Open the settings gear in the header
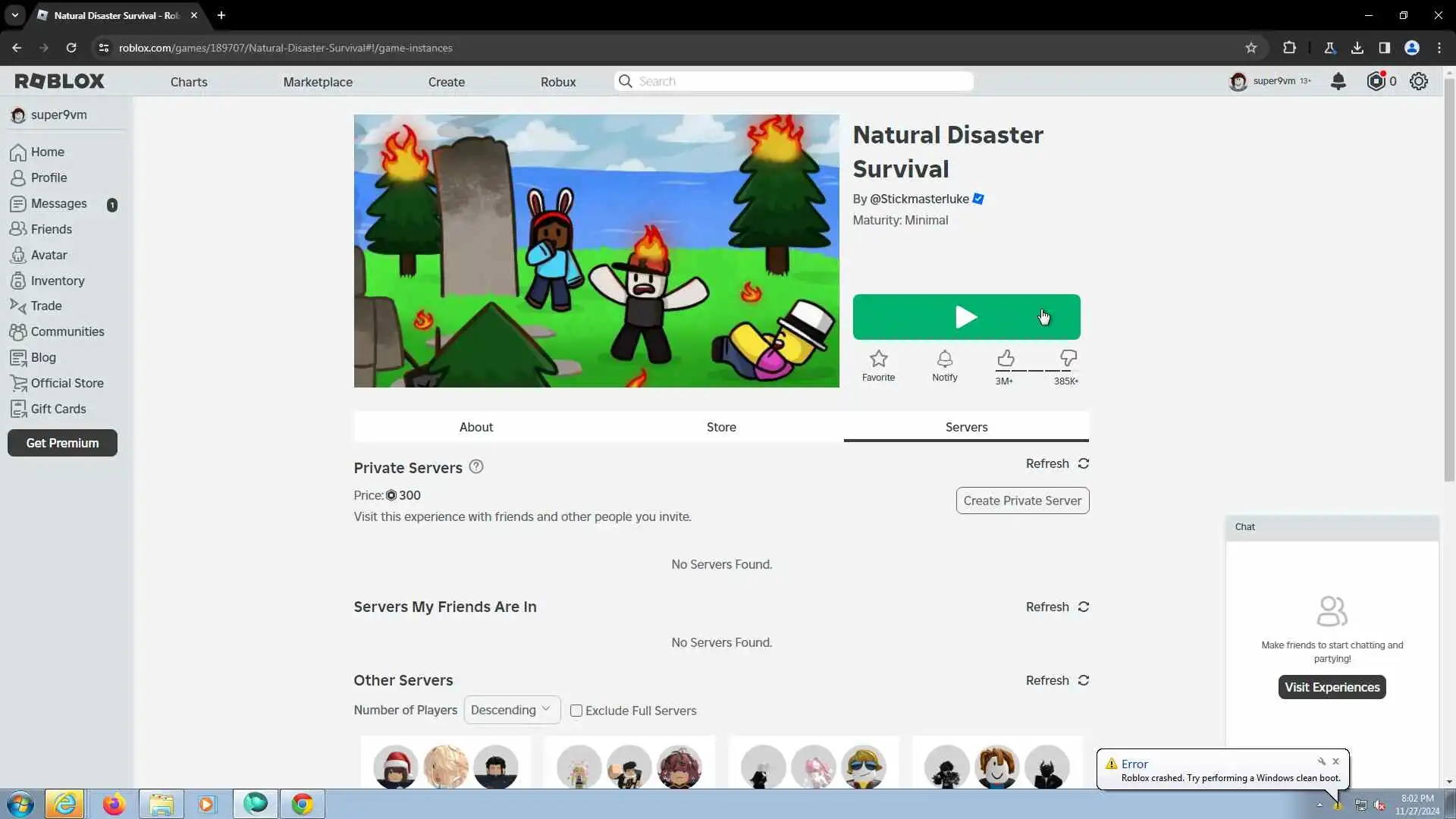The image size is (1456, 819). pyautogui.click(x=1418, y=81)
